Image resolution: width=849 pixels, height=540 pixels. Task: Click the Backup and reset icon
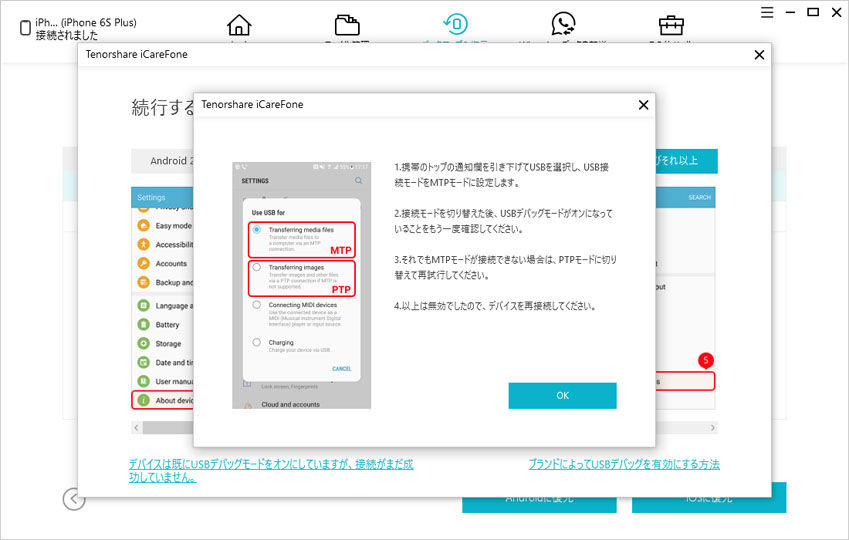click(143, 282)
